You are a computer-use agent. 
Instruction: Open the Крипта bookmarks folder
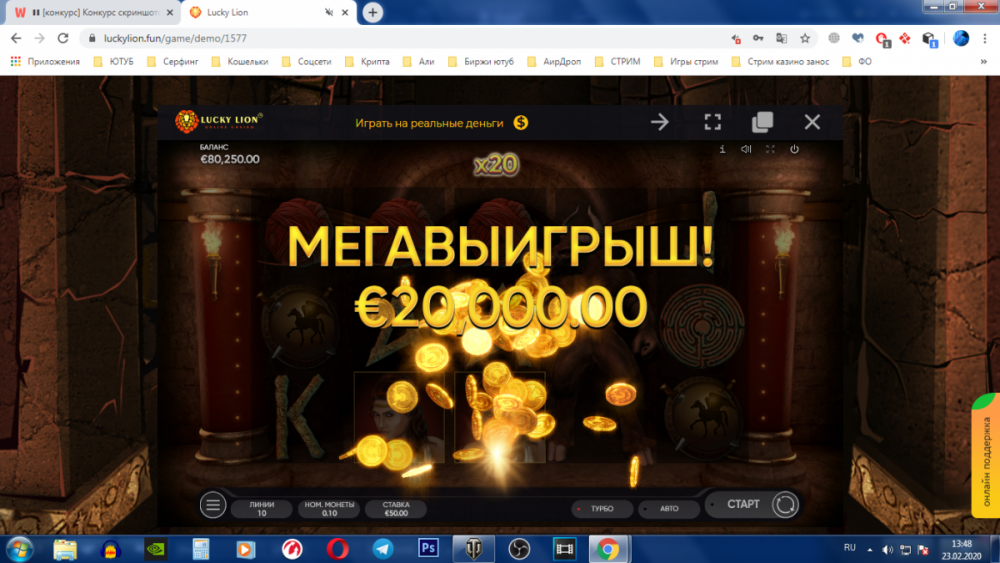pos(370,61)
